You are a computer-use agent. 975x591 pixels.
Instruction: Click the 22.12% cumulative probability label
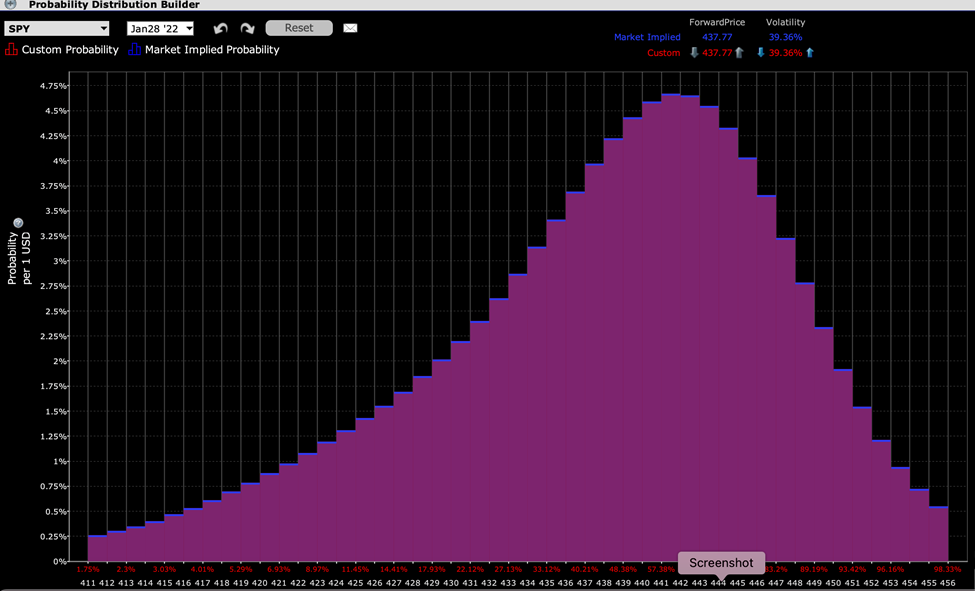(x=470, y=569)
